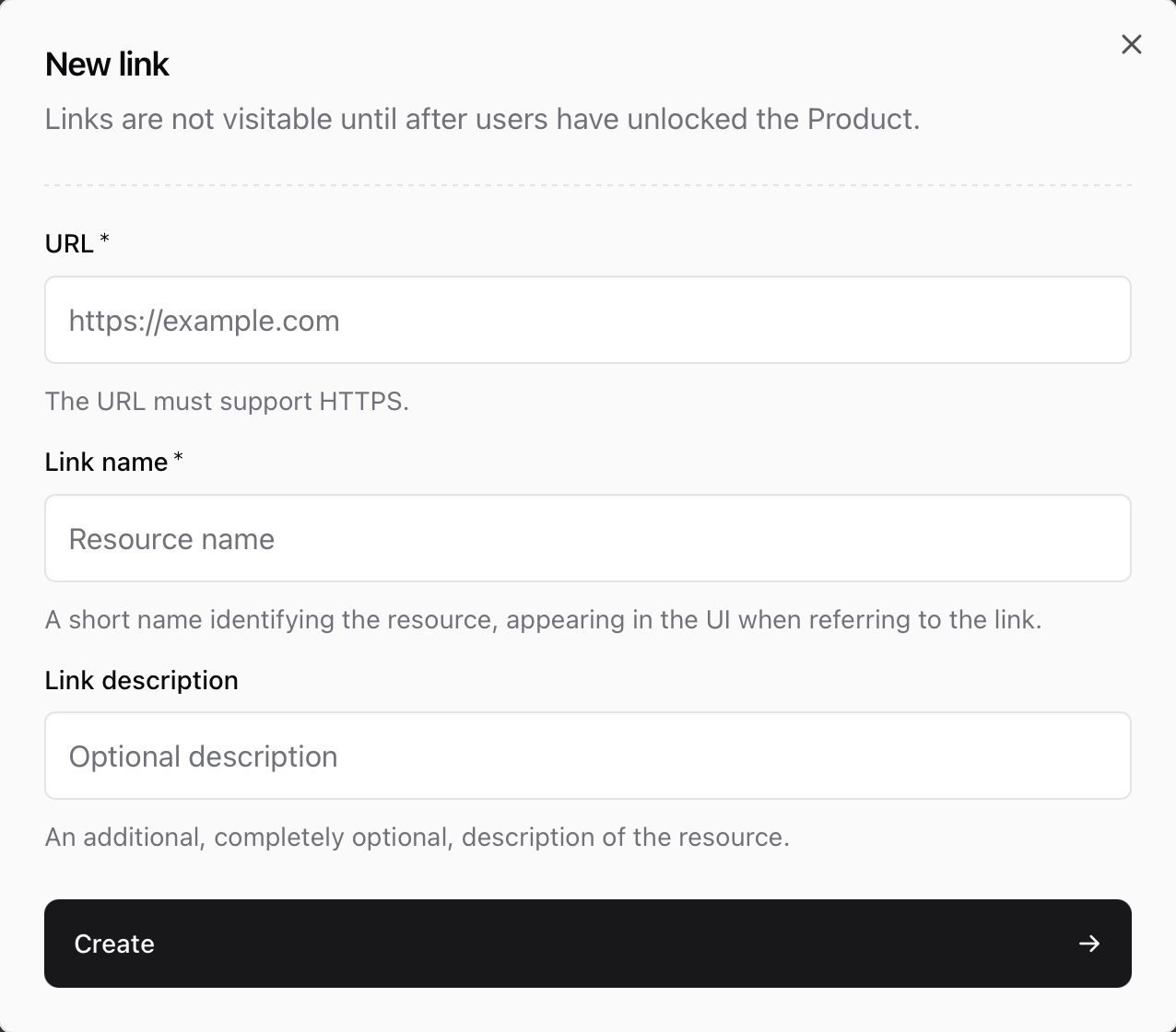Click the subtitle about unlocking the Product
Screen dimensions: 1176x1032
[x=481, y=119]
